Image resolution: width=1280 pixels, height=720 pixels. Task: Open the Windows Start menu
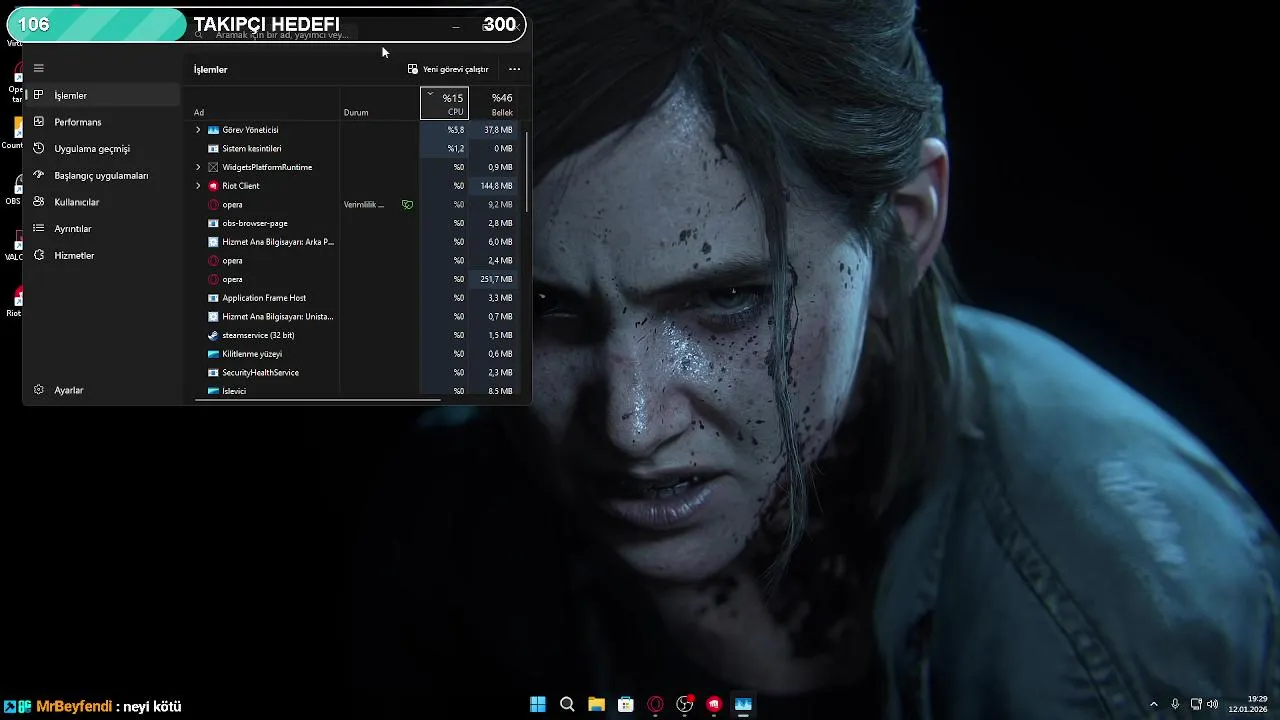pyautogui.click(x=538, y=704)
